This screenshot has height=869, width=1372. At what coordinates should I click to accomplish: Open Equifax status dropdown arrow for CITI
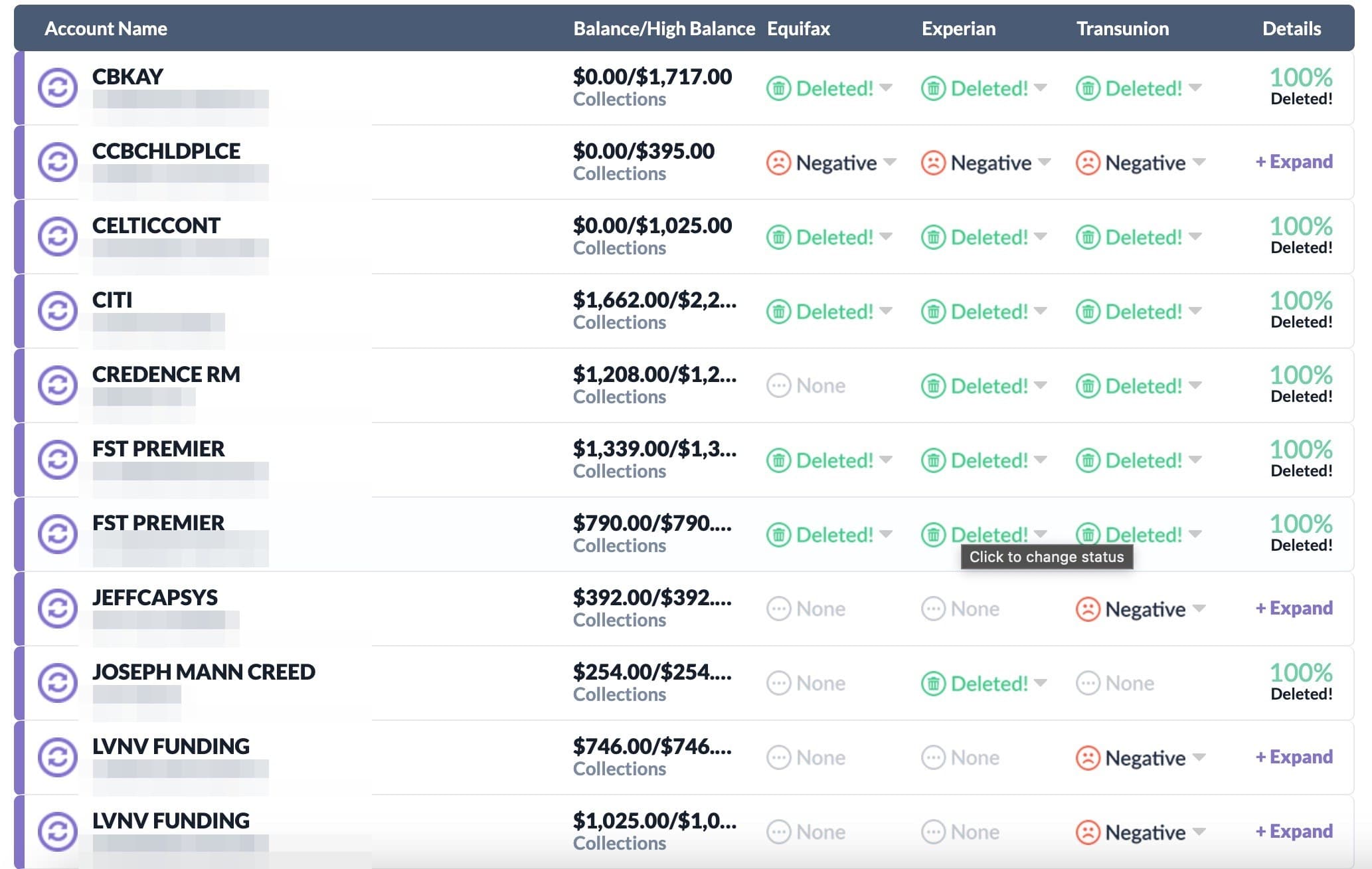(886, 310)
